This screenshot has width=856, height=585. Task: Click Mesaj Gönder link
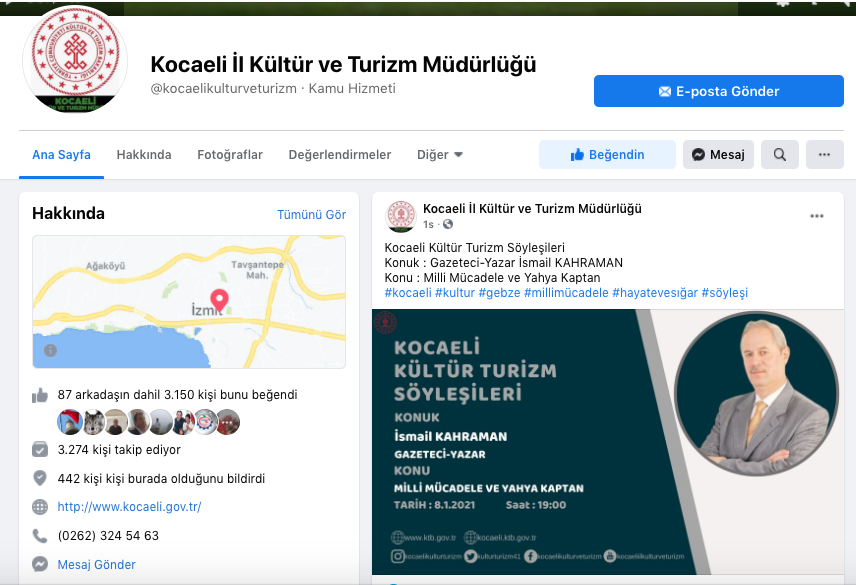97,564
